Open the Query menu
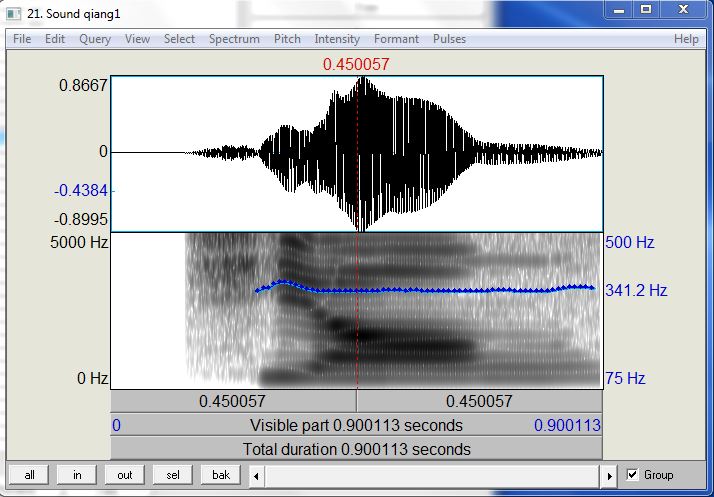Image resolution: width=714 pixels, height=497 pixels. [x=95, y=39]
